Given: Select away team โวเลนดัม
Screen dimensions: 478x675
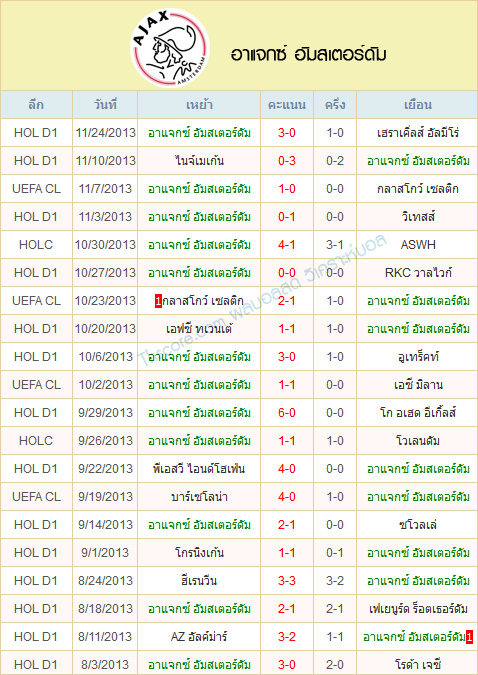Looking at the screenshot, I should [418, 440].
